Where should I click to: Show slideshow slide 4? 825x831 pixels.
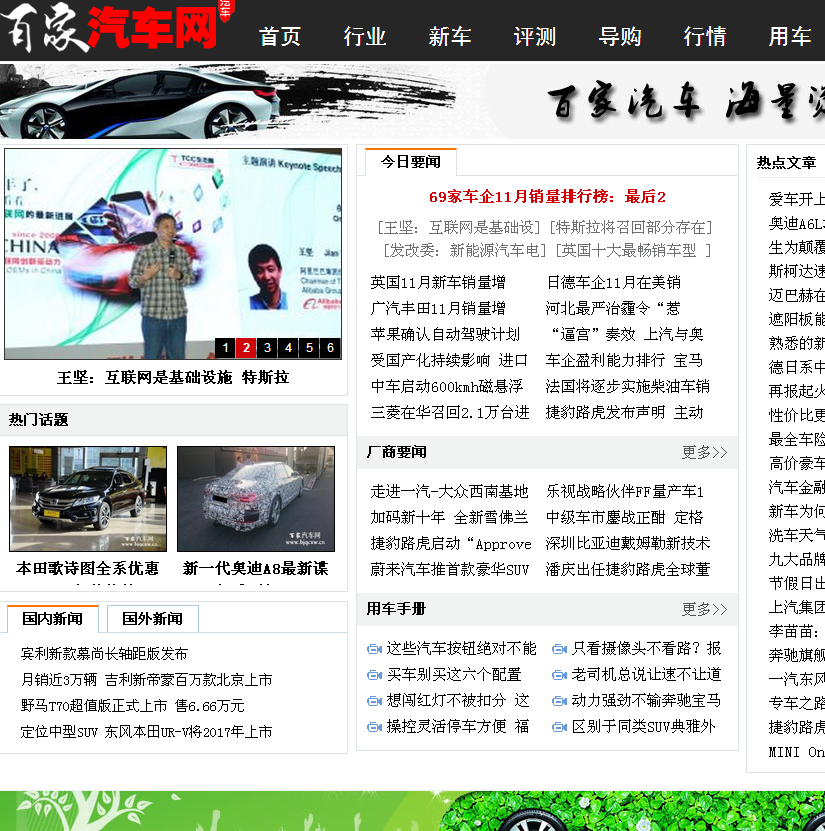(x=288, y=348)
